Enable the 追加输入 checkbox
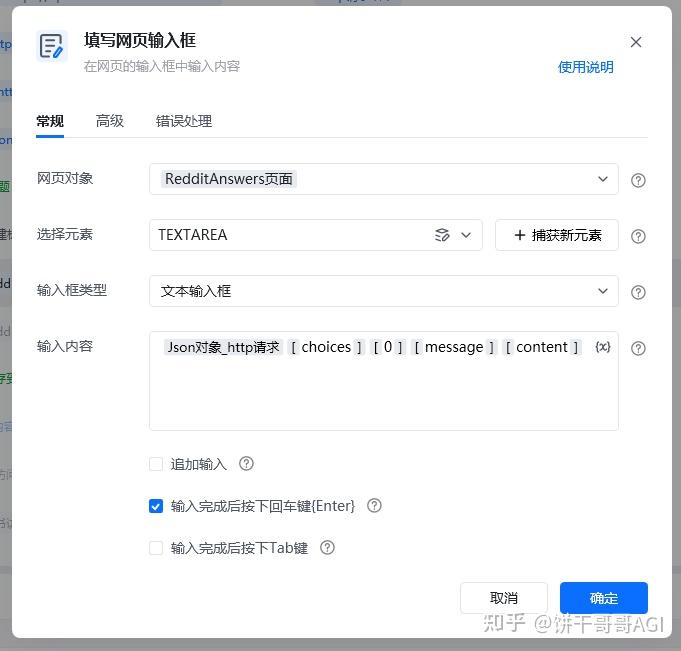681x651 pixels. point(156,464)
